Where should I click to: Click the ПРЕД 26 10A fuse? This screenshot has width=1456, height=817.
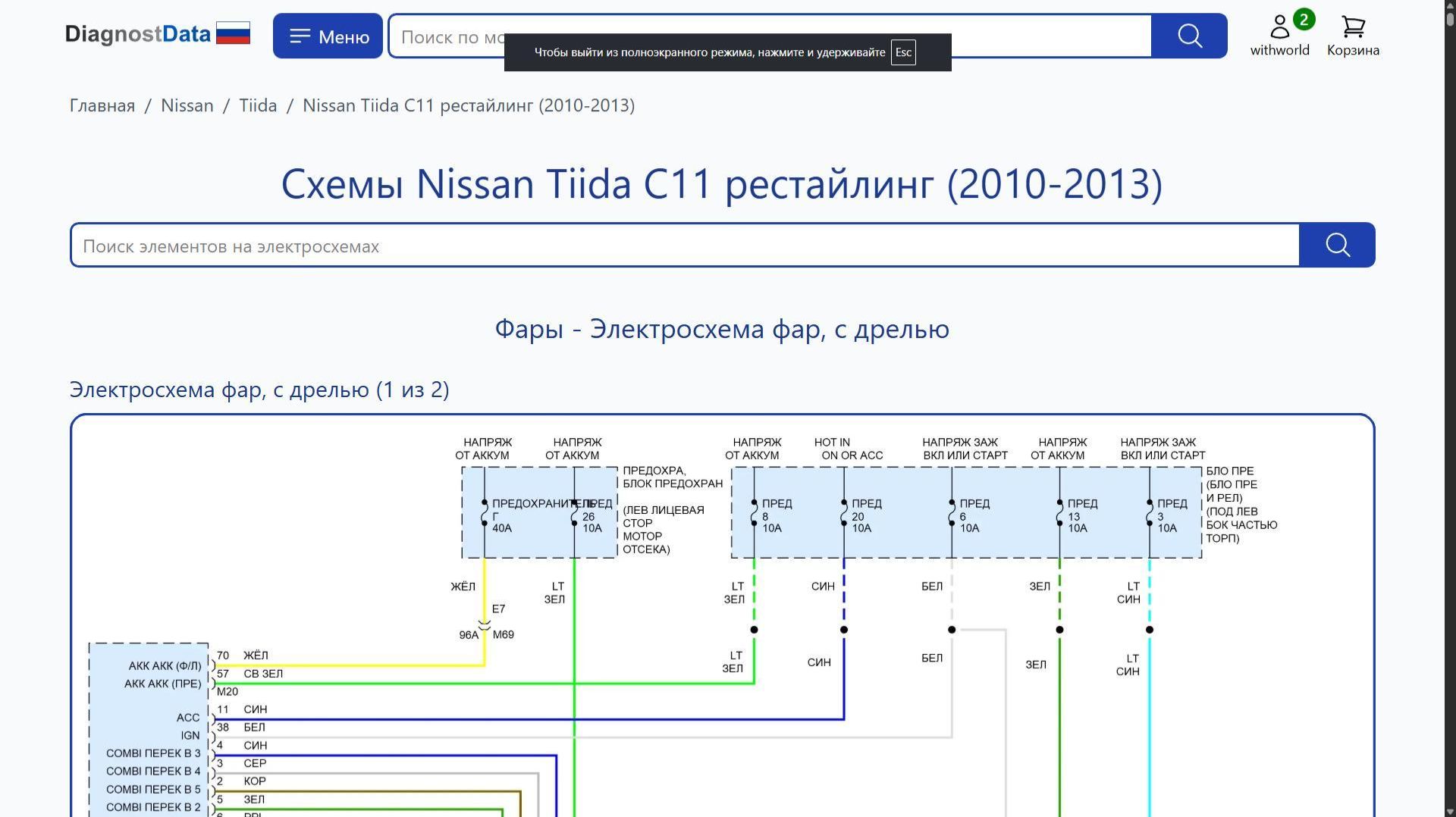pyautogui.click(x=575, y=513)
